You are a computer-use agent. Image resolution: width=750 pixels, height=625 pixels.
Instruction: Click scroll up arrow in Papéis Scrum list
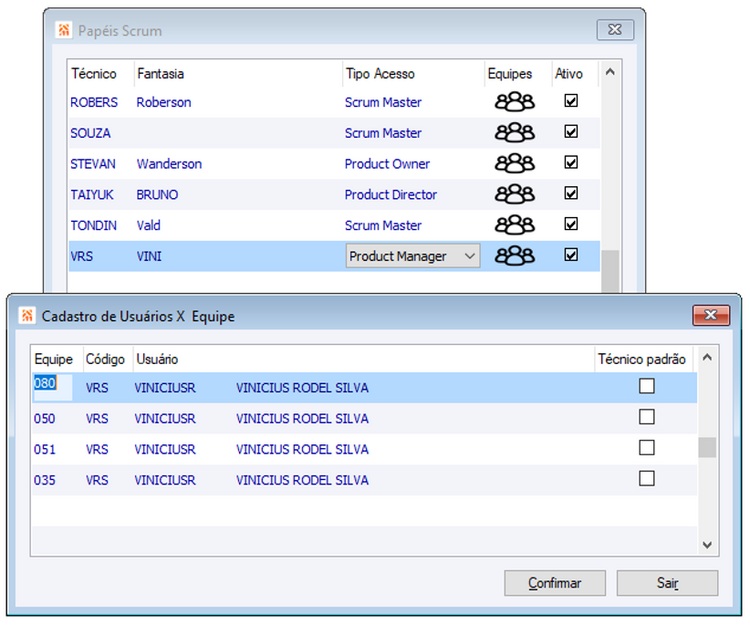click(x=610, y=72)
